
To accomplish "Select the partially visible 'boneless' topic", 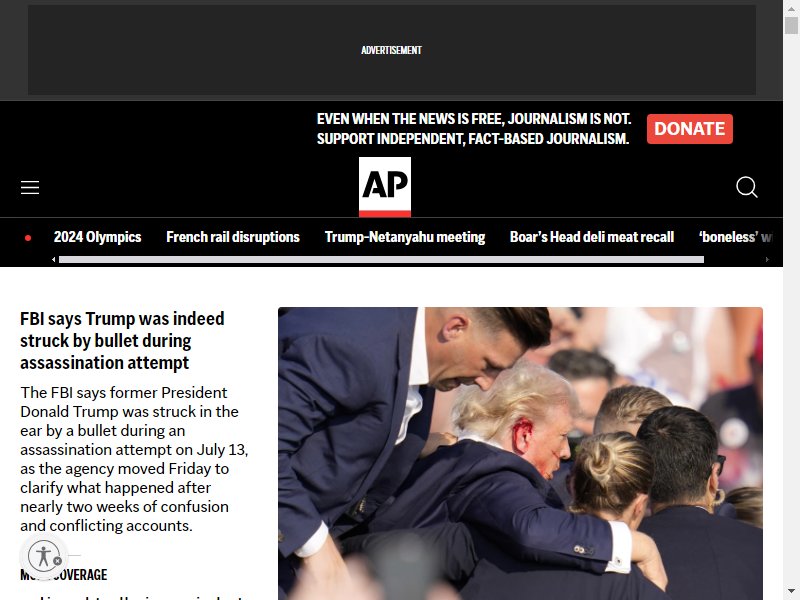I will (736, 237).
